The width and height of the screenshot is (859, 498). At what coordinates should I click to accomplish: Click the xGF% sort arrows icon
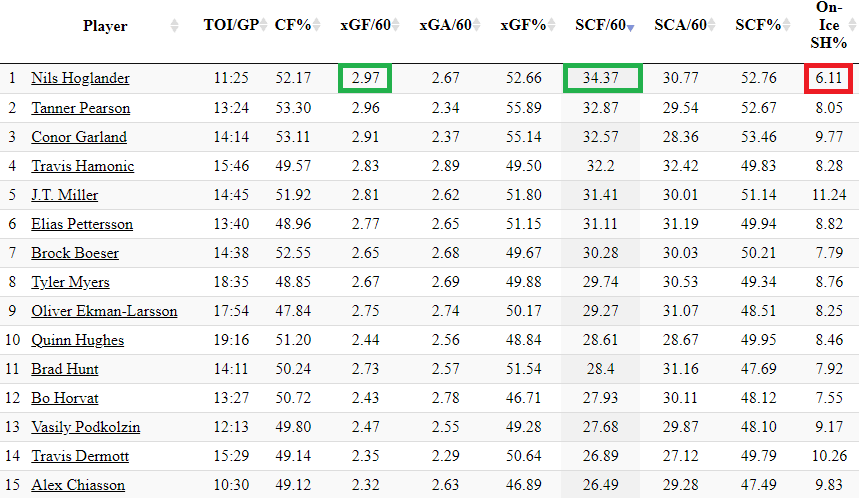[554, 25]
